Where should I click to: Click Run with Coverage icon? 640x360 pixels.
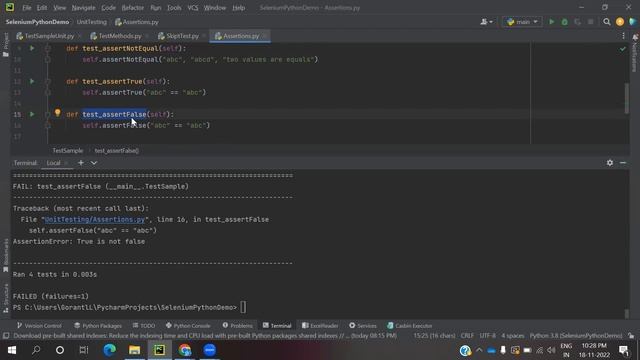click(578, 22)
